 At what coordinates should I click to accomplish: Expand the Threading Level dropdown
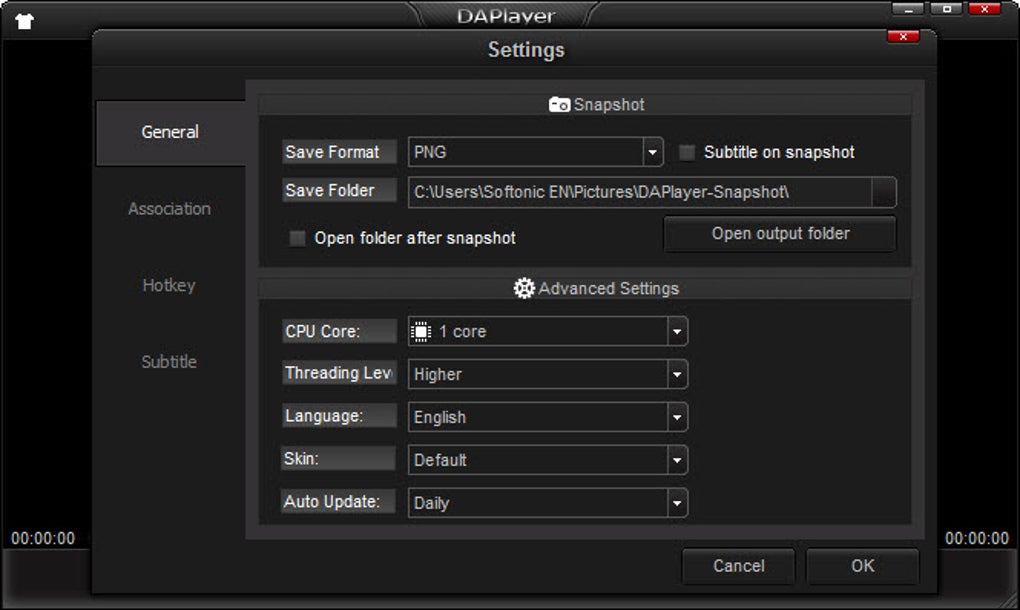tap(677, 375)
